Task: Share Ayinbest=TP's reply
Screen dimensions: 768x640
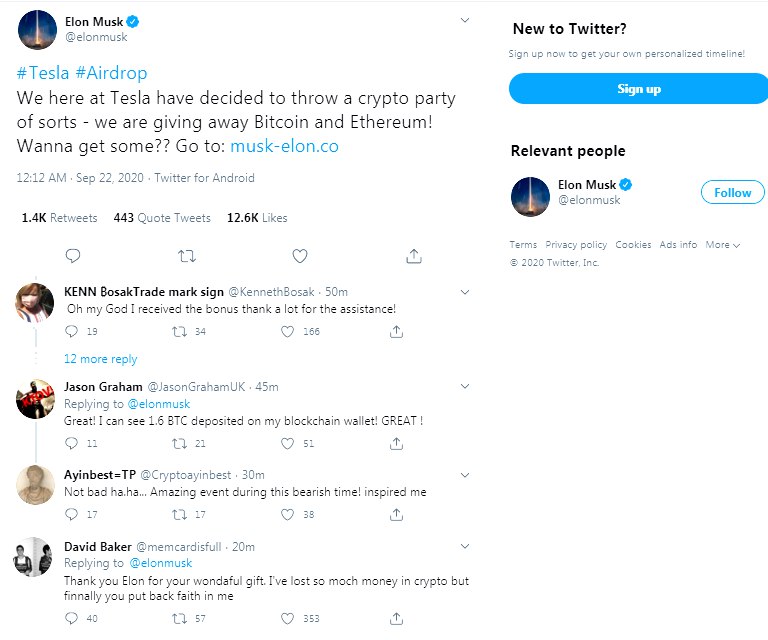Action: 396,514
